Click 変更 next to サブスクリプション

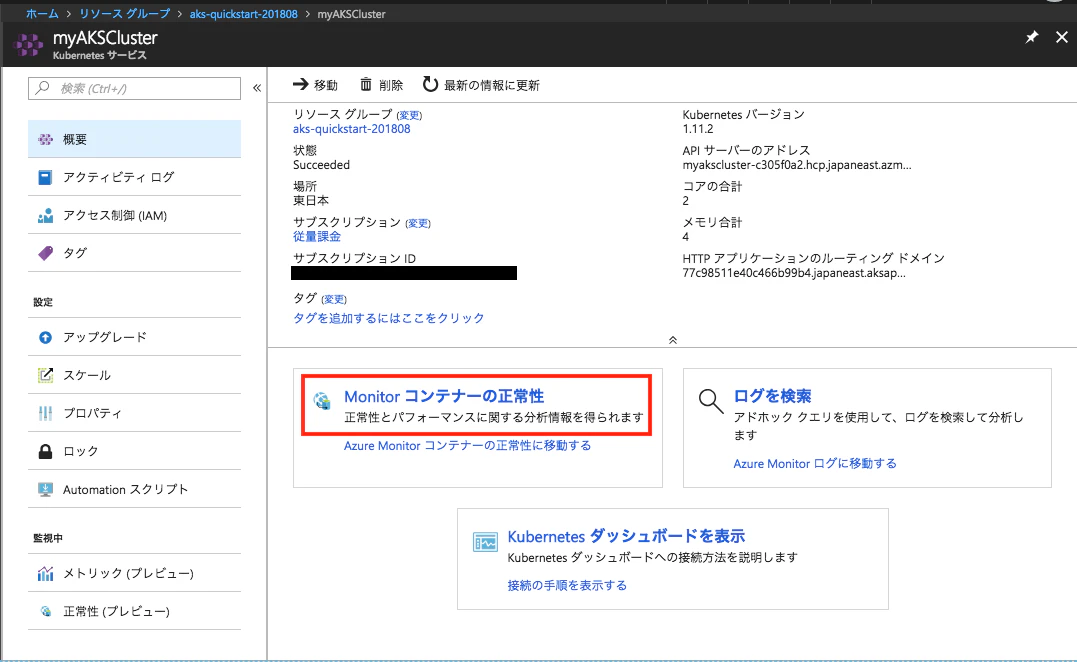[x=418, y=223]
